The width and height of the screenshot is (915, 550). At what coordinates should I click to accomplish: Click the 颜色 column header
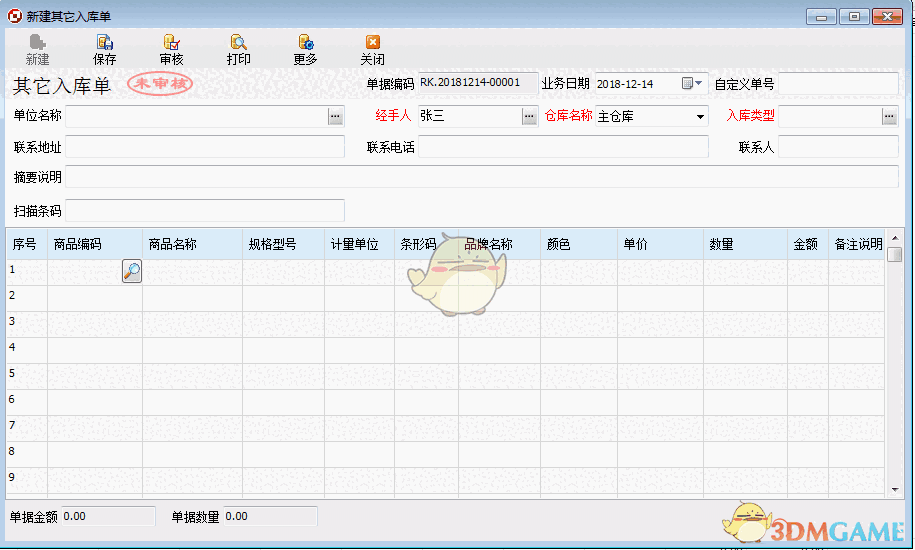tap(579, 244)
